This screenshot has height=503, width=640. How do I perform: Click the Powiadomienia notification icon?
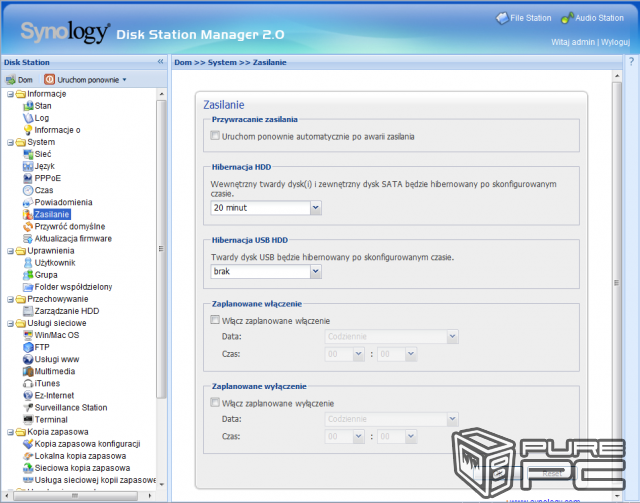coord(28,203)
